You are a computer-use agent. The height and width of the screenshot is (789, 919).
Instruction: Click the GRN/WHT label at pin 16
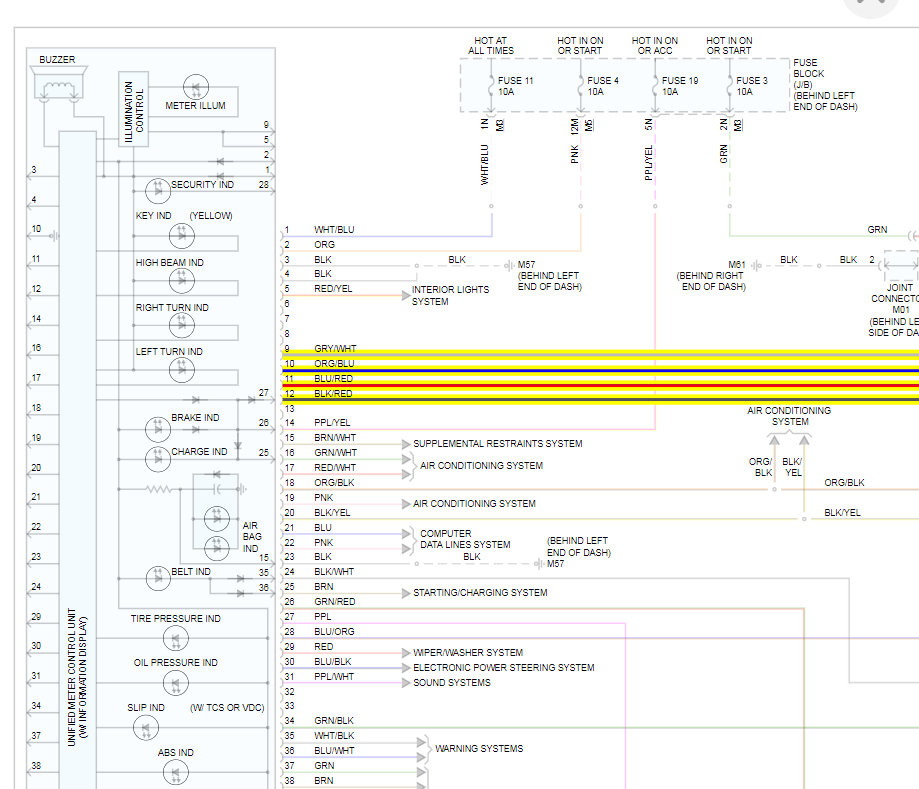click(x=335, y=453)
